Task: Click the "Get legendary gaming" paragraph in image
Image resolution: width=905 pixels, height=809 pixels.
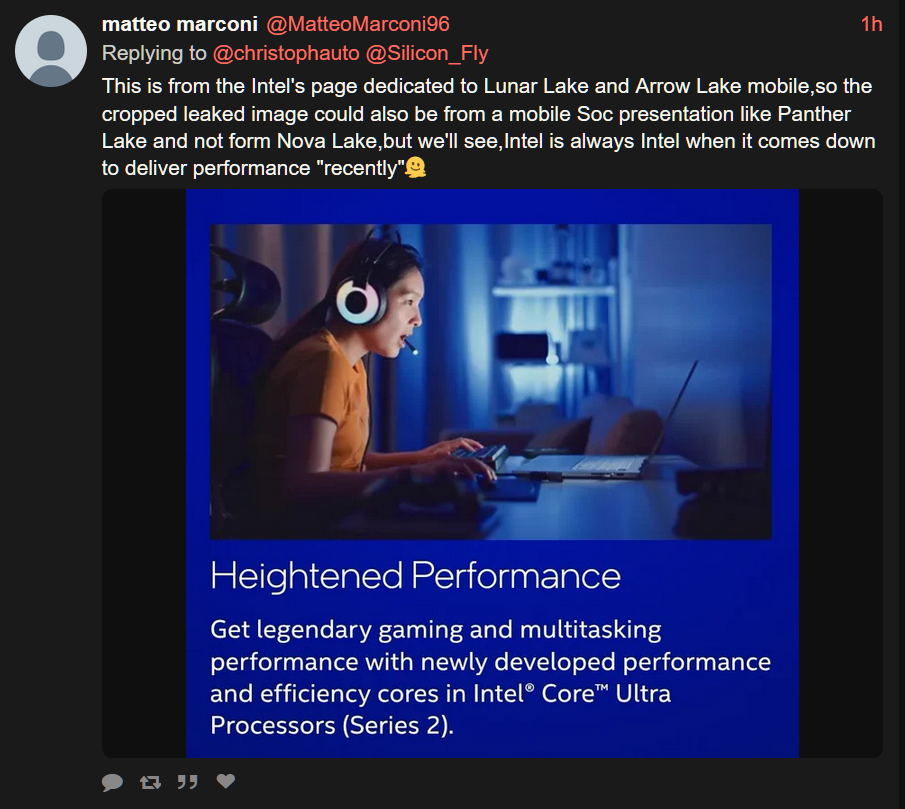Action: (x=491, y=677)
